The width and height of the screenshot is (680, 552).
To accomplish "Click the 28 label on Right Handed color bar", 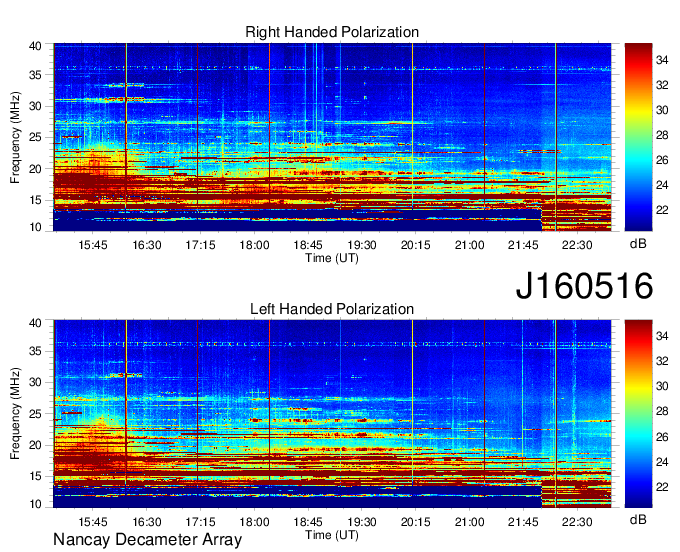I will tap(662, 135).
